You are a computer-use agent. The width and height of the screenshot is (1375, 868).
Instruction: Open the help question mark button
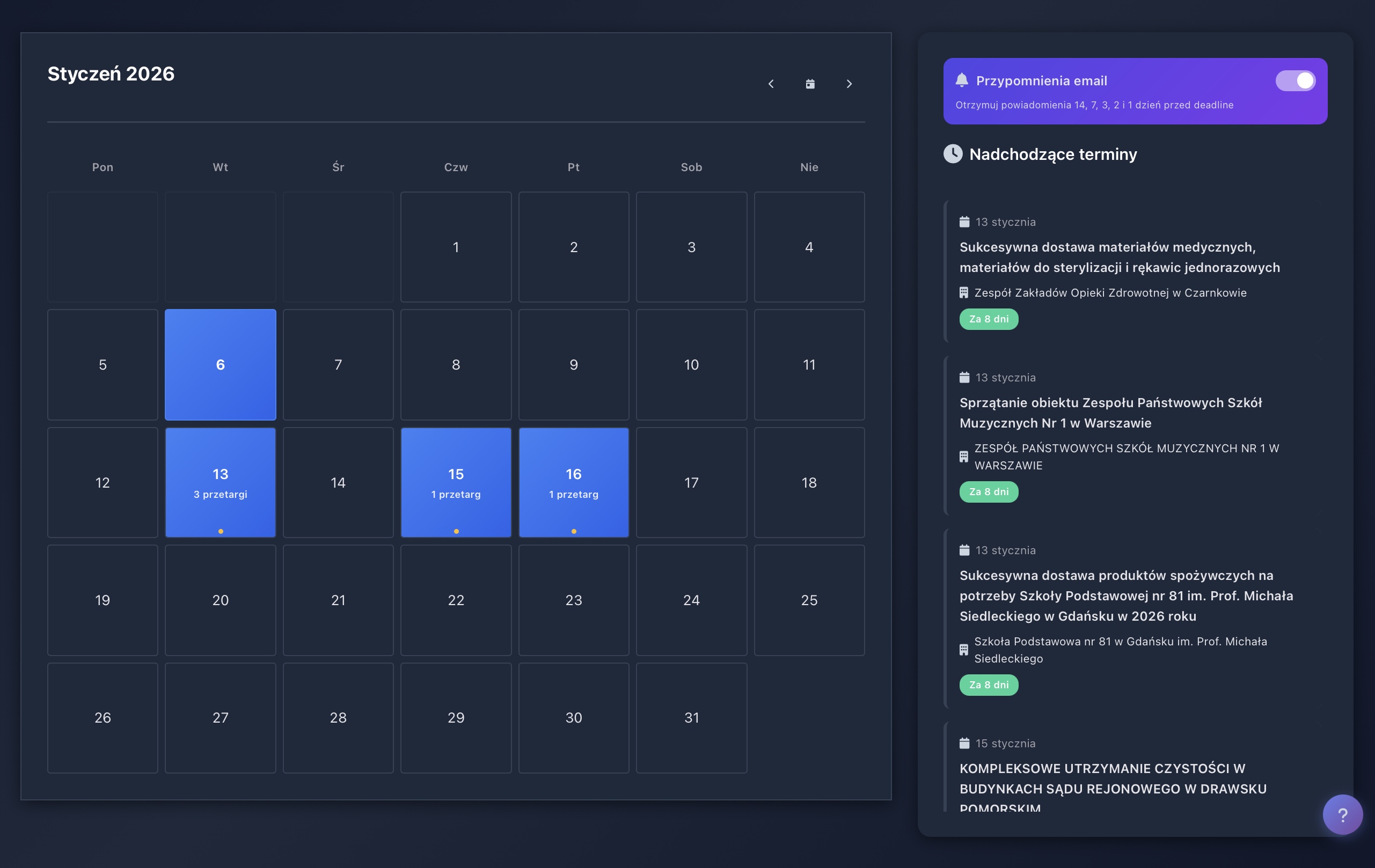pyautogui.click(x=1342, y=814)
